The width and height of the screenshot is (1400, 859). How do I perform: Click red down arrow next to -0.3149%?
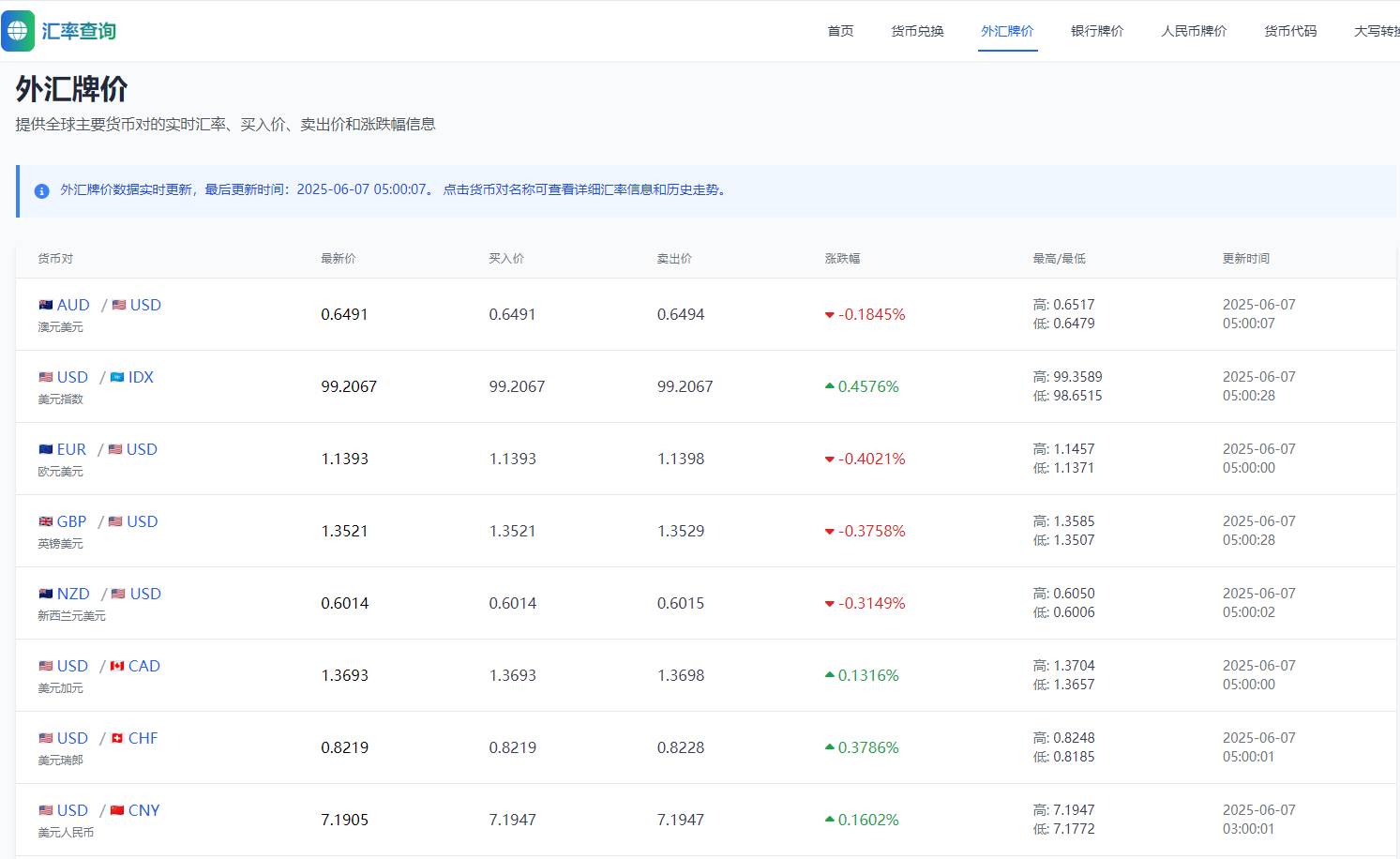click(829, 604)
